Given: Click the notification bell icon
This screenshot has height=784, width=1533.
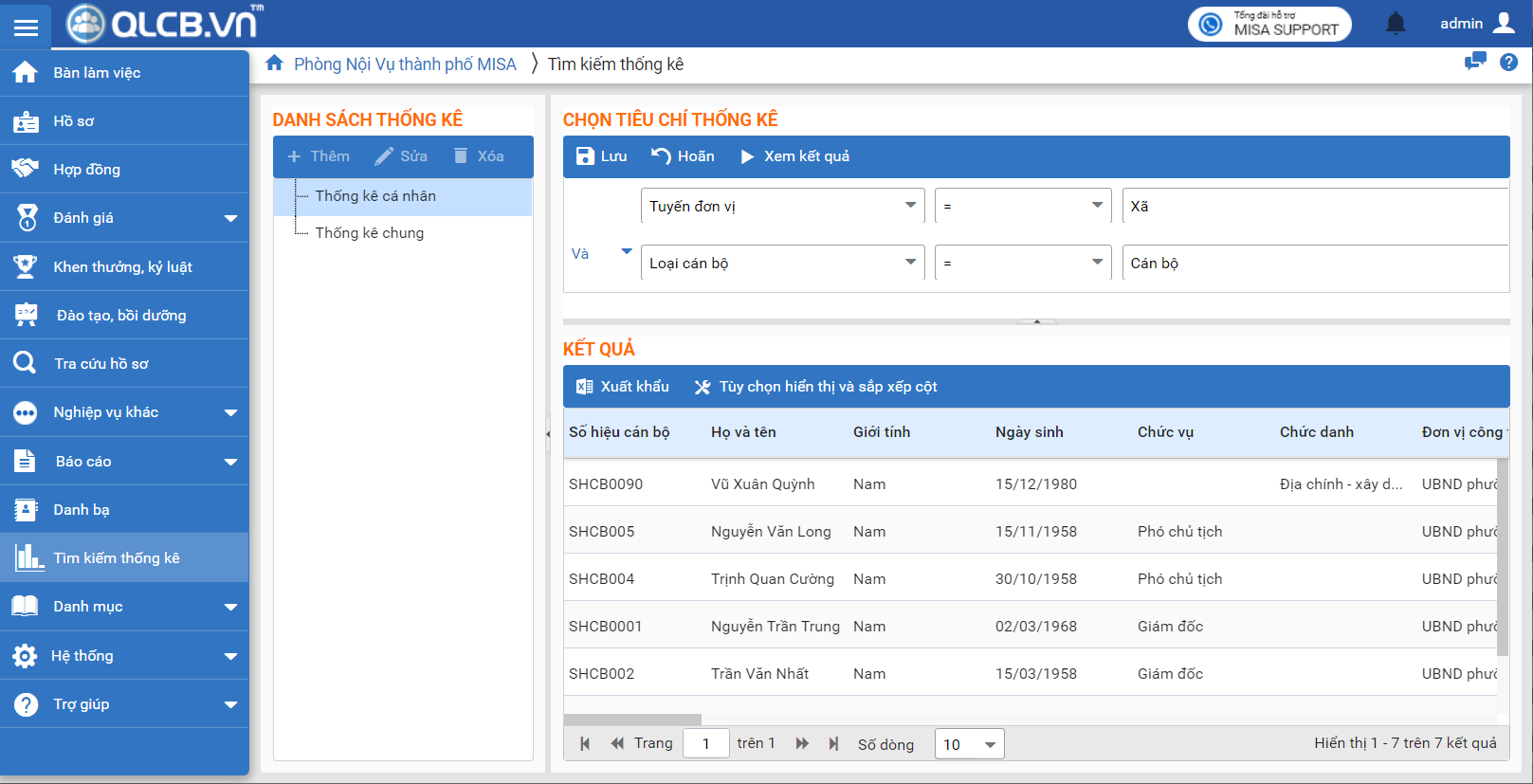Looking at the screenshot, I should click(1395, 24).
